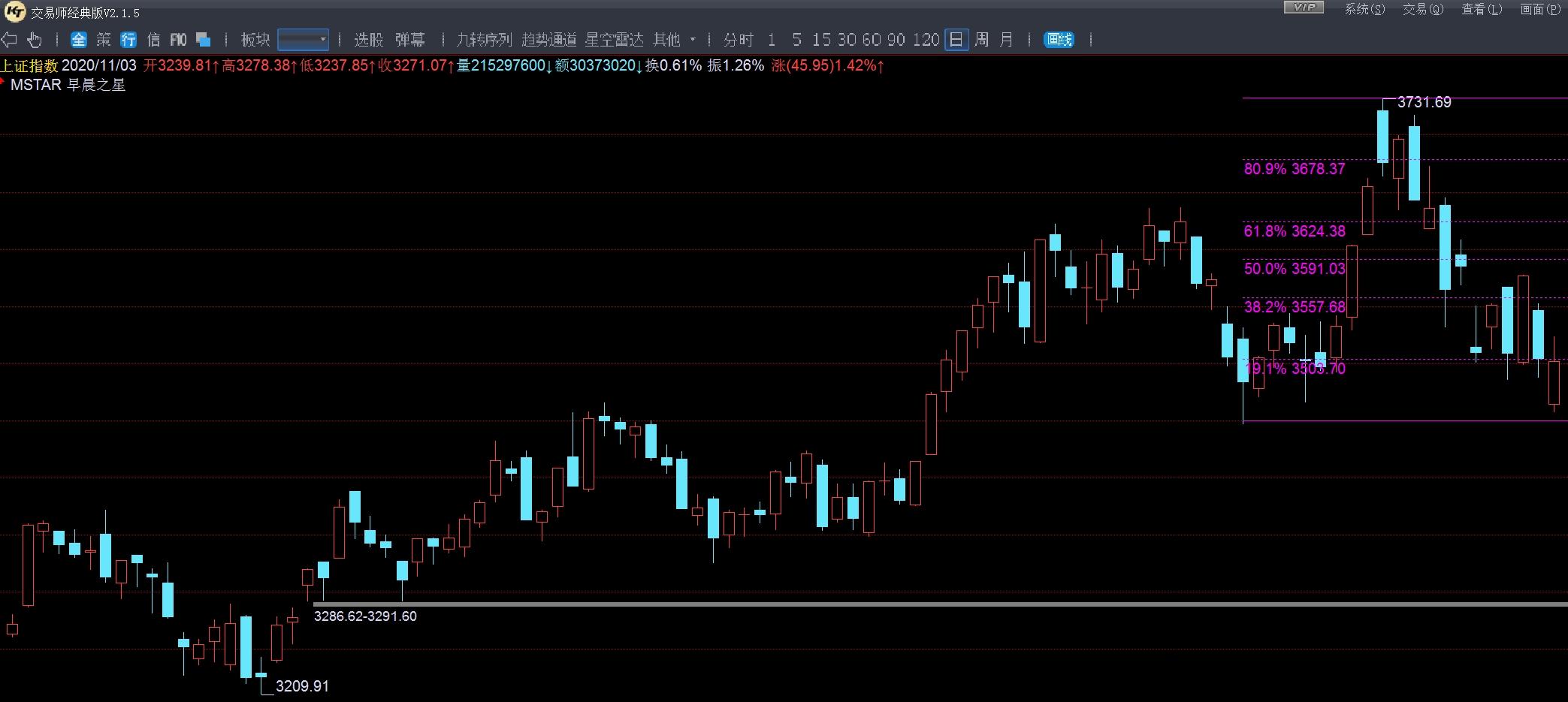Click the 弹幕 button

click(410, 39)
